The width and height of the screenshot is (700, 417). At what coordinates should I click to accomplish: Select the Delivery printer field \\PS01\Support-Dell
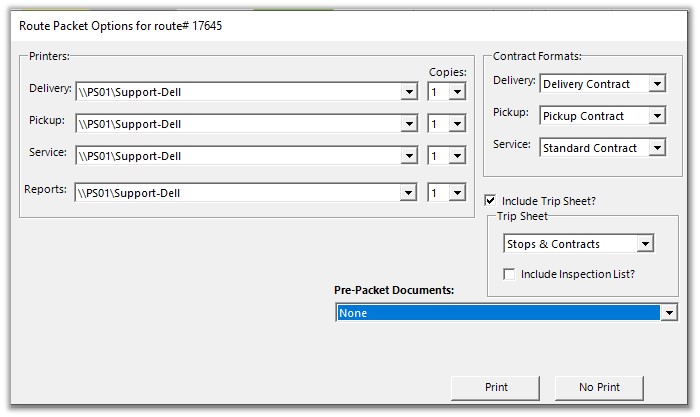coord(246,92)
